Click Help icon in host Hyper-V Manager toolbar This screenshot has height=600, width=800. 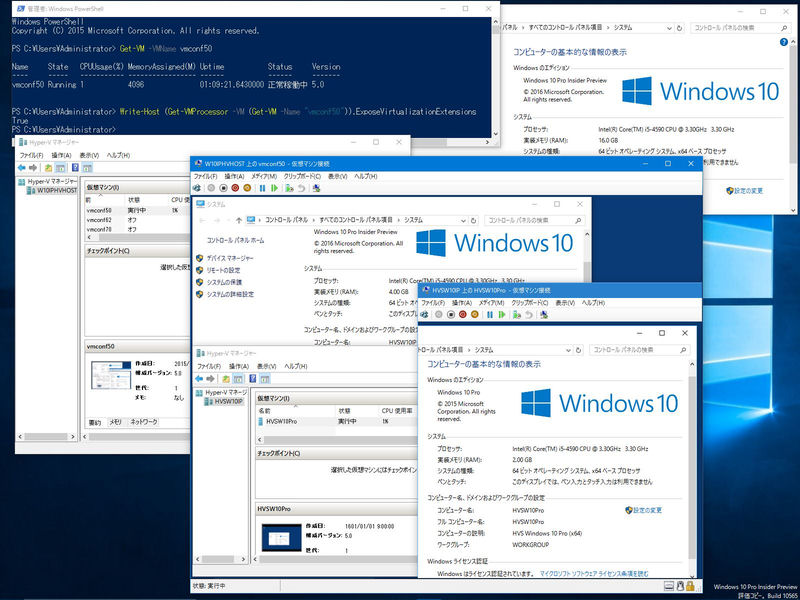click(76, 168)
